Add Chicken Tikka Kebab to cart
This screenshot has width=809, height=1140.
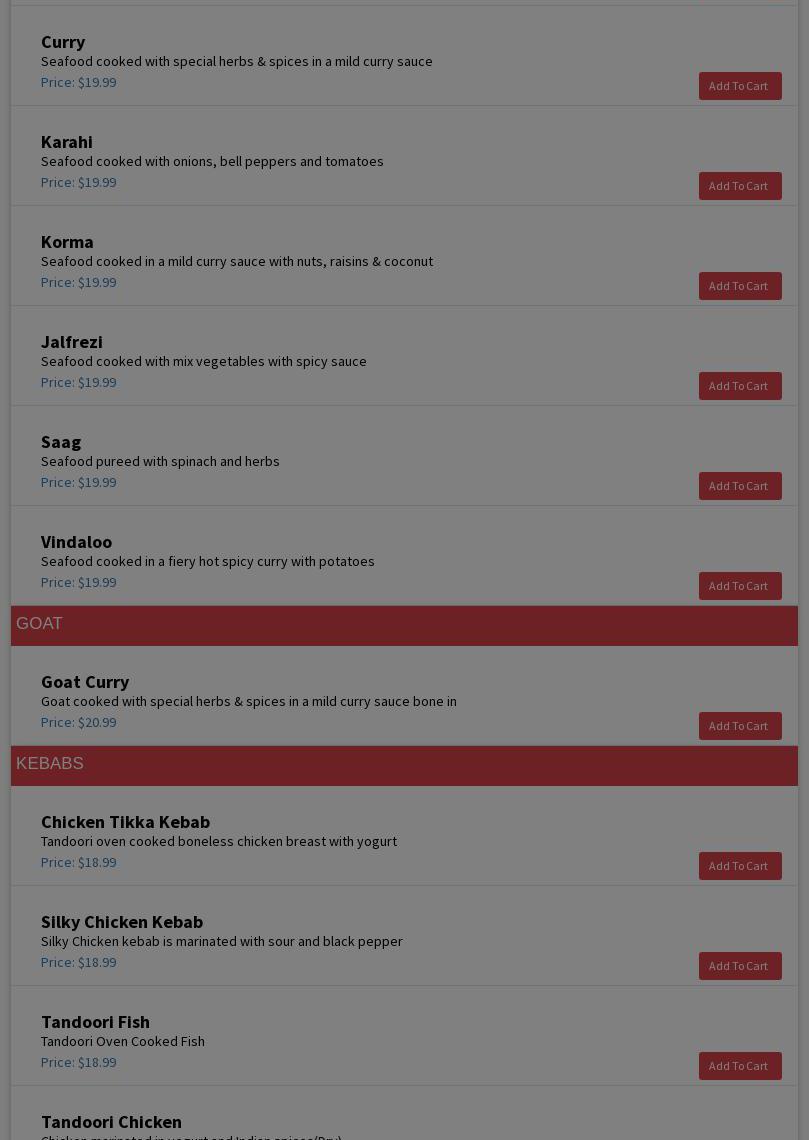coord(739,866)
